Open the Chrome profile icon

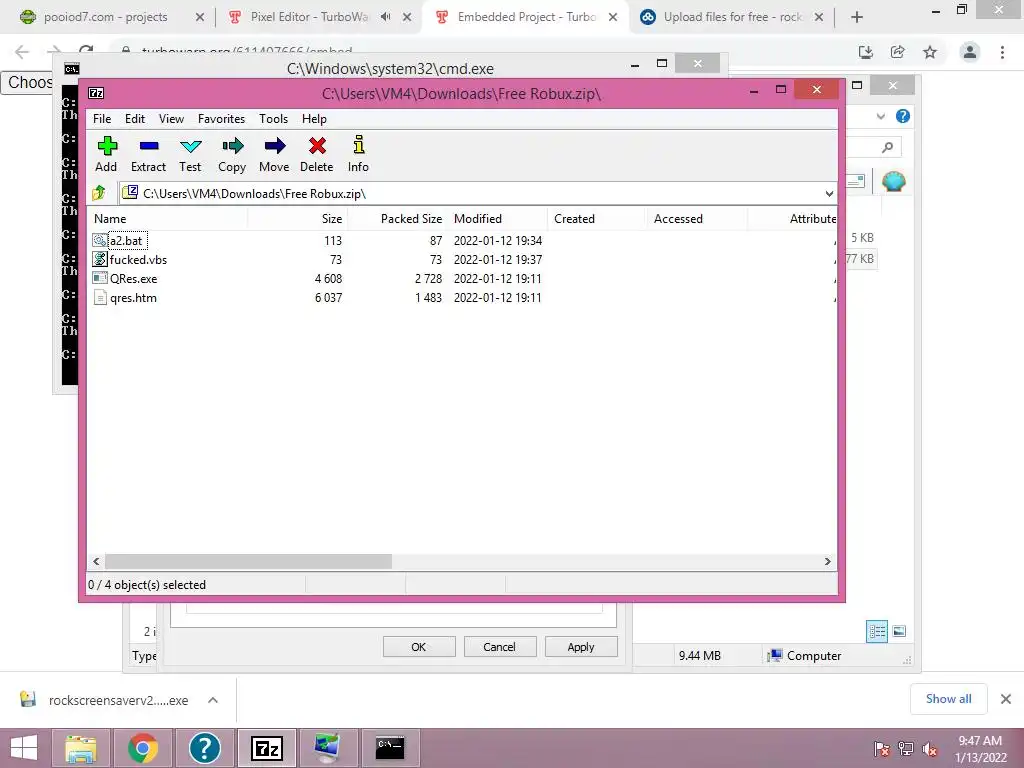[x=970, y=52]
